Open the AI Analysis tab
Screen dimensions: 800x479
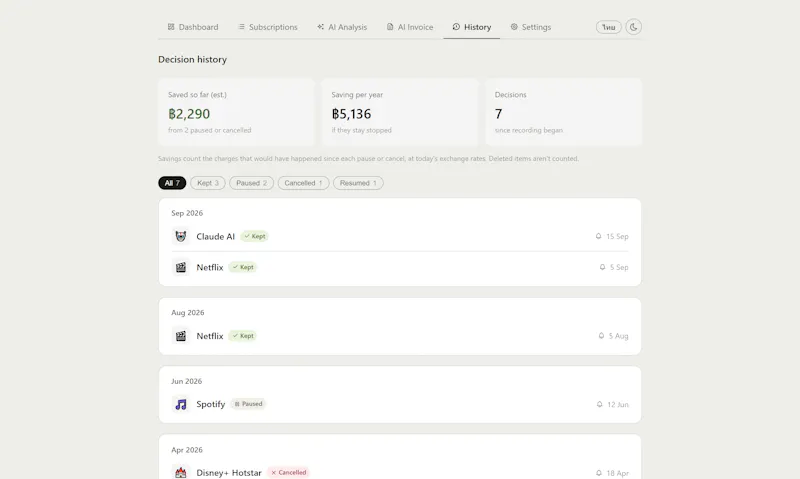pos(342,27)
